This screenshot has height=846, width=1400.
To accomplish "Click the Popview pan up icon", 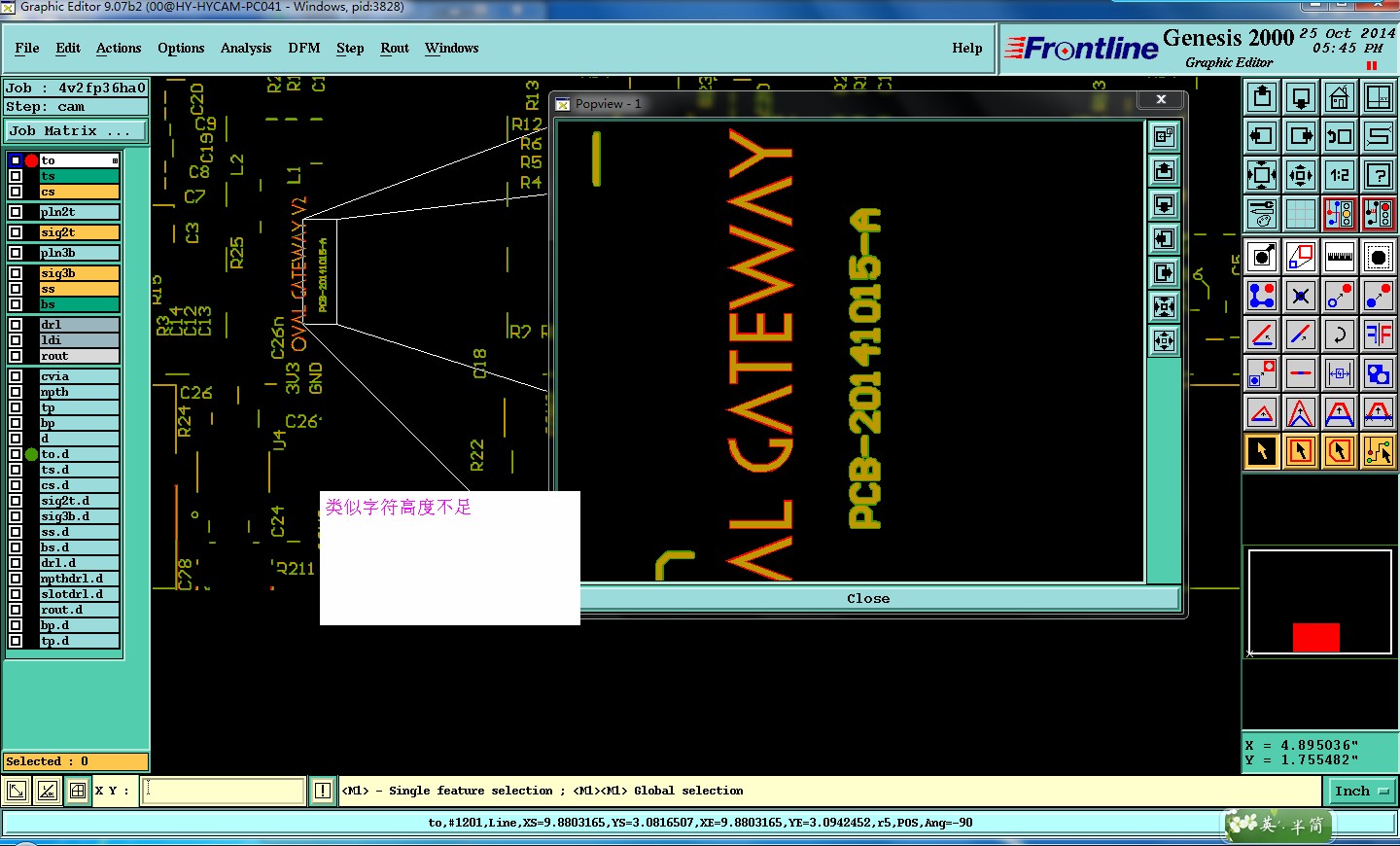I will click(x=1164, y=171).
